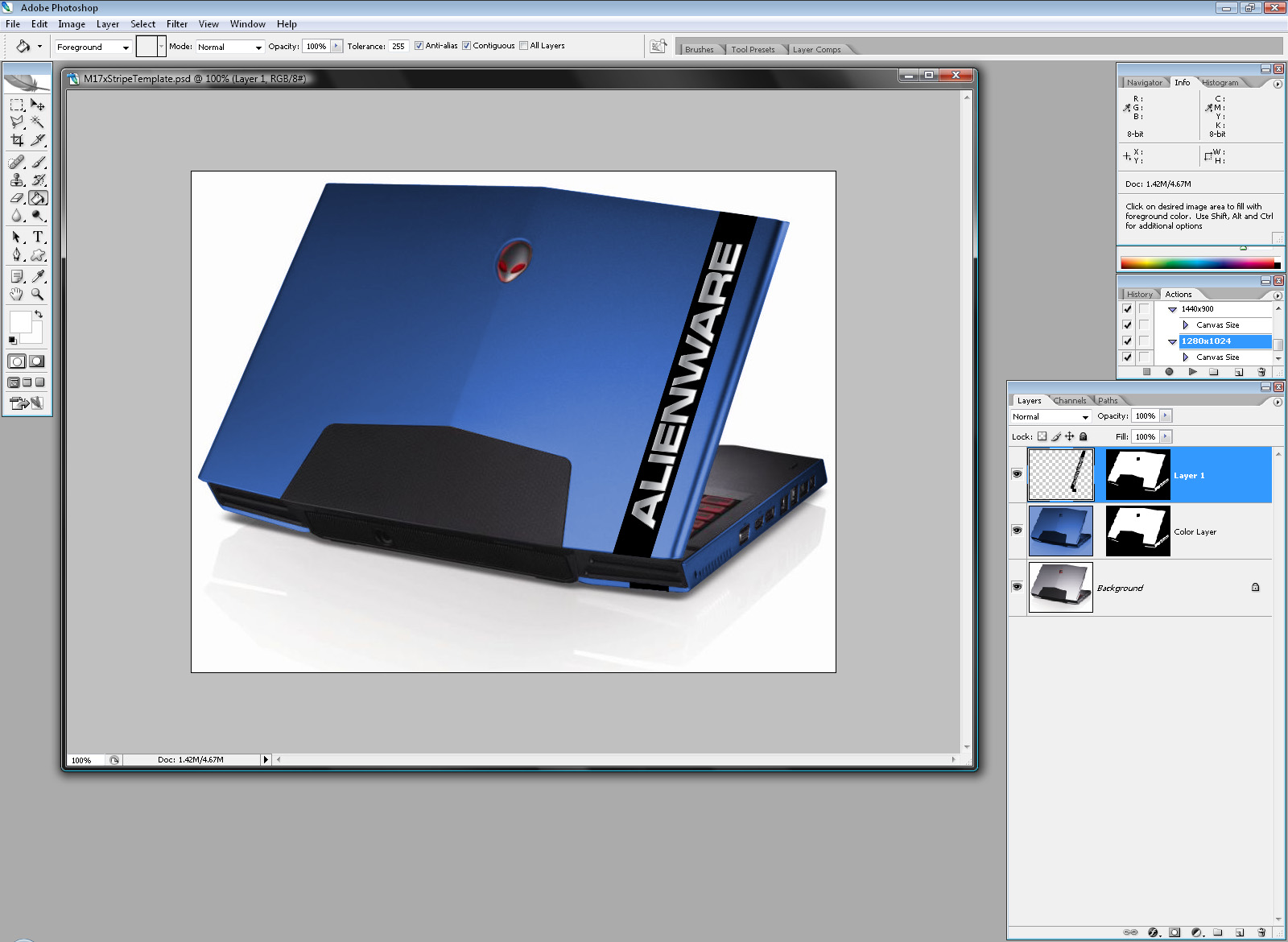This screenshot has height=942, width=1288.
Task: Select the Rectangular Marquee tool
Action: coord(17,105)
